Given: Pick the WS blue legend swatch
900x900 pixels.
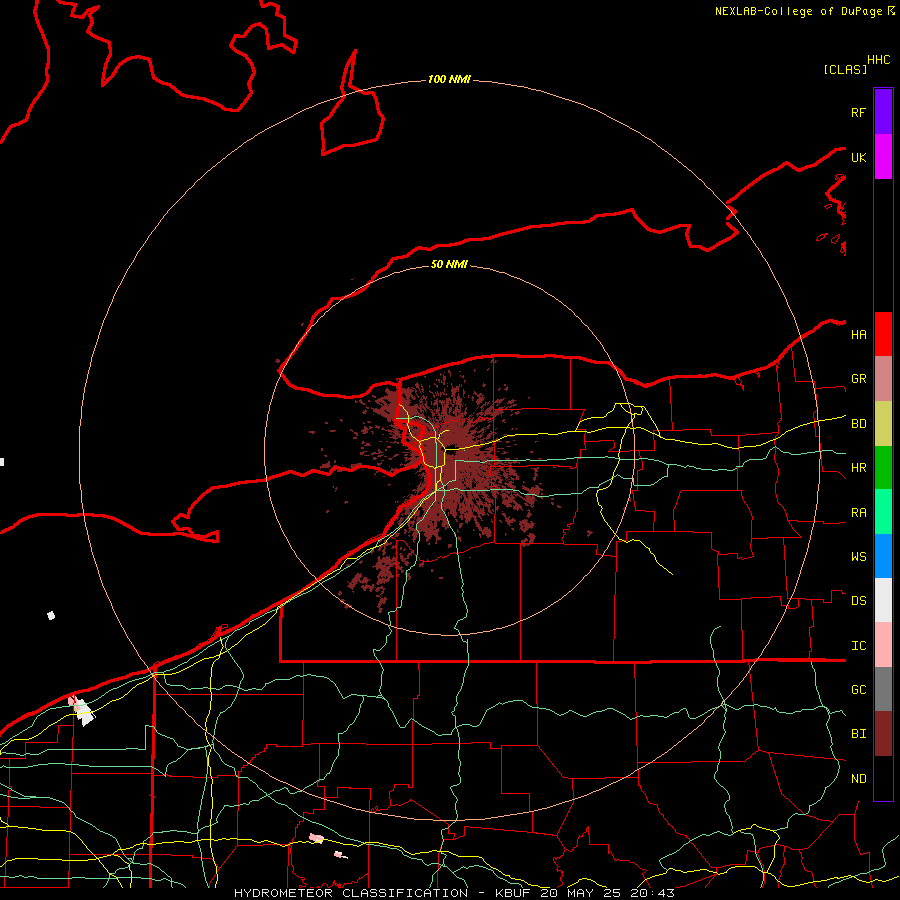Looking at the screenshot, I should [883, 556].
